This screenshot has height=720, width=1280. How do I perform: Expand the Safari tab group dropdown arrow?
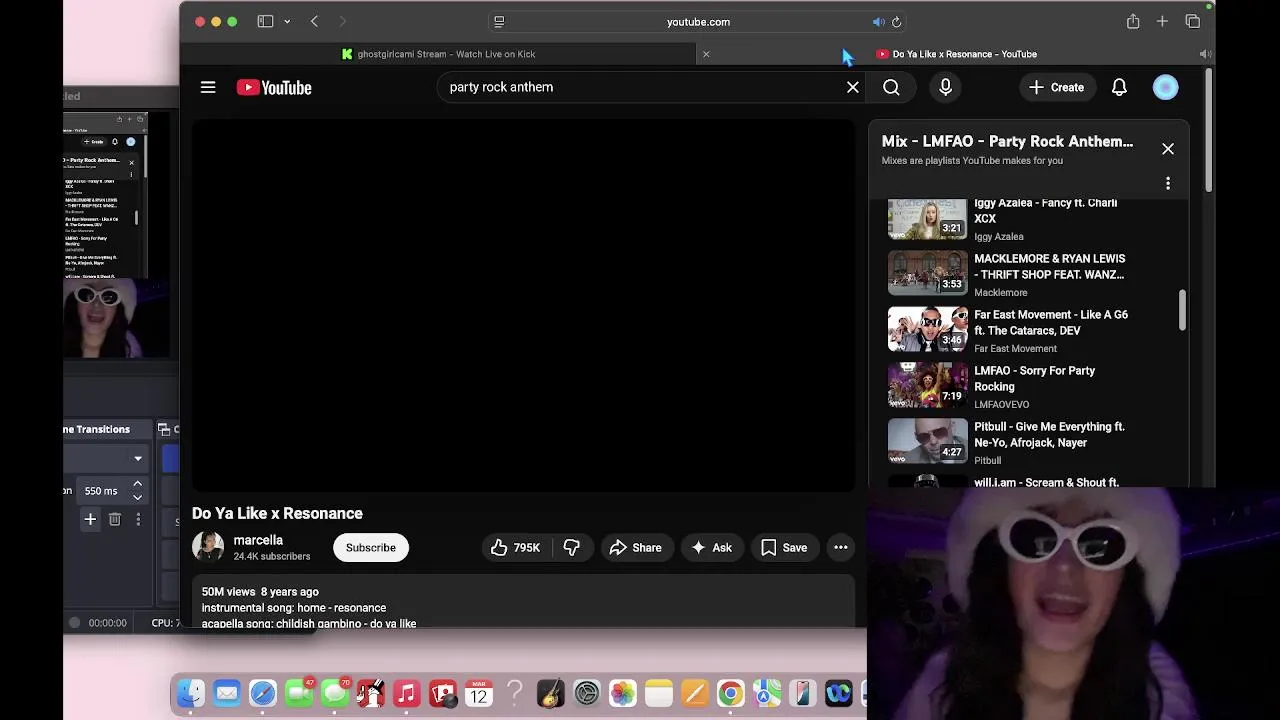point(287,21)
